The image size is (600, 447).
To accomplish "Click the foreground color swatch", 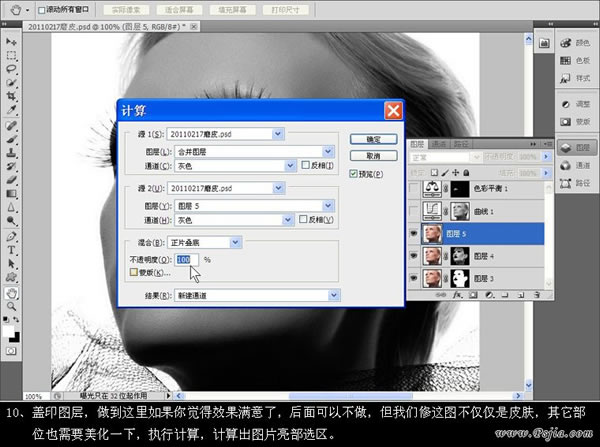I will pos(8,331).
